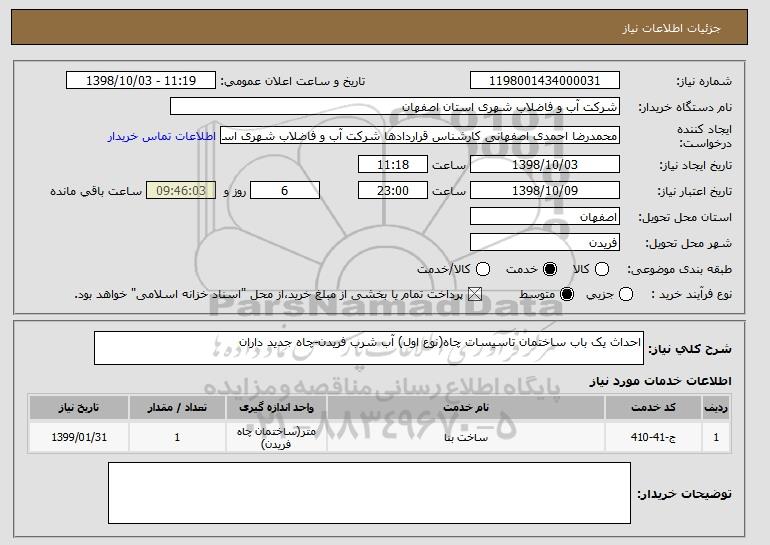Click the measurement unit cell متر(ساختمان چاه فریدن)
This screenshot has height=545, width=770.
(276, 437)
